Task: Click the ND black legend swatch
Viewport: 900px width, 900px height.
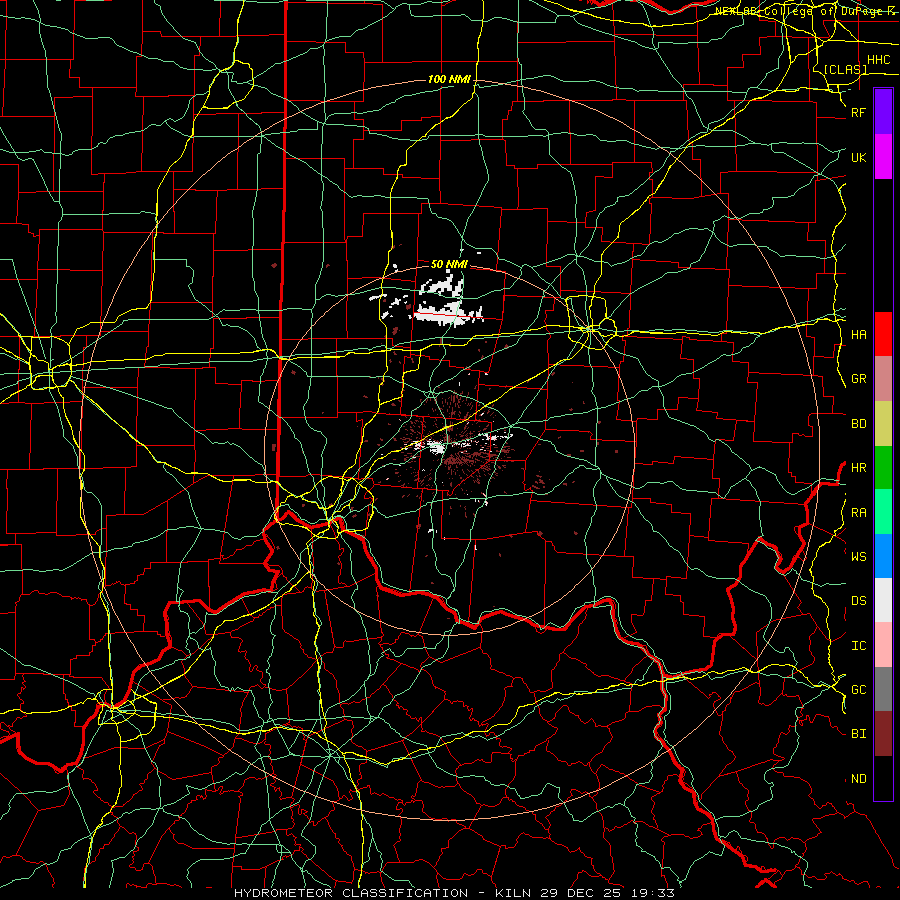Action: coord(883,778)
